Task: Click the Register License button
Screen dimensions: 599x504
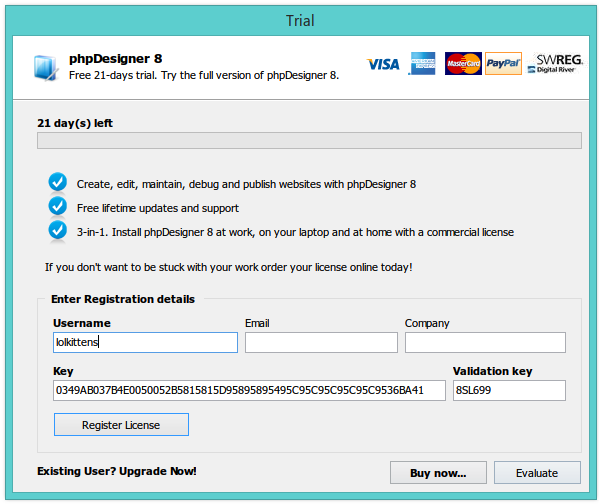Action: pos(121,425)
